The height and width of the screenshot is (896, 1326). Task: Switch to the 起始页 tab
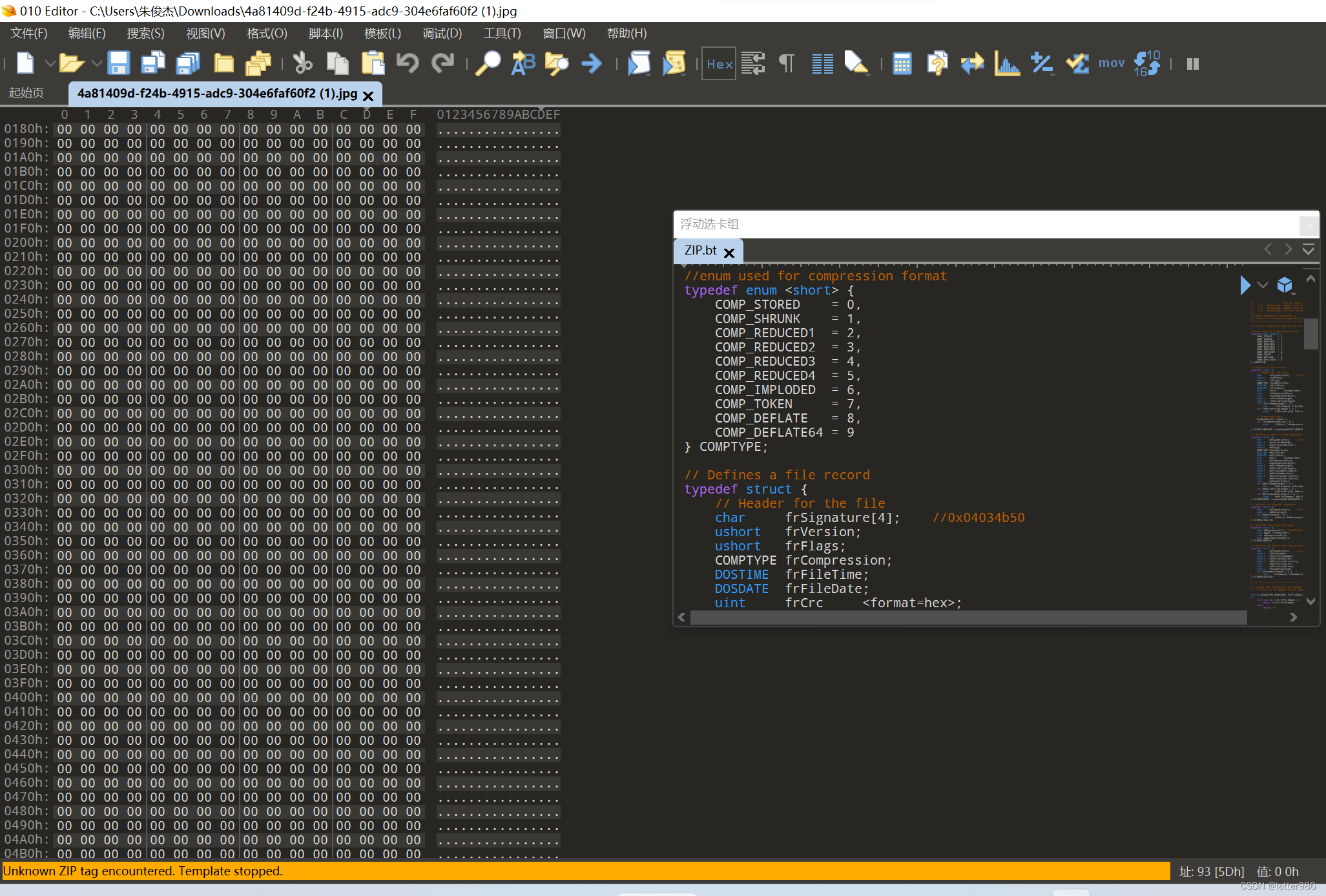26,93
